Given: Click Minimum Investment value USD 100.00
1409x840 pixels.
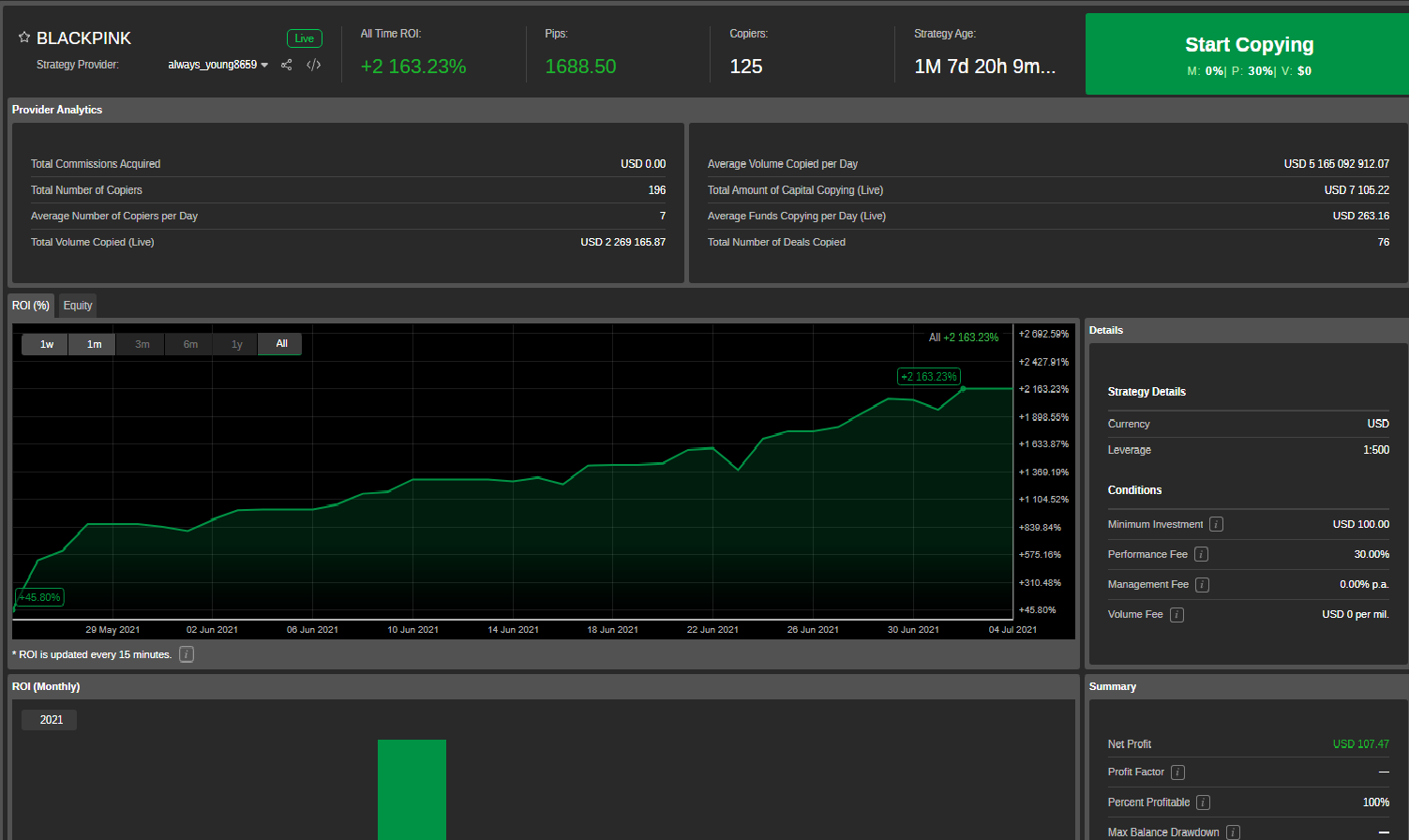Looking at the screenshot, I should (x=1361, y=524).
